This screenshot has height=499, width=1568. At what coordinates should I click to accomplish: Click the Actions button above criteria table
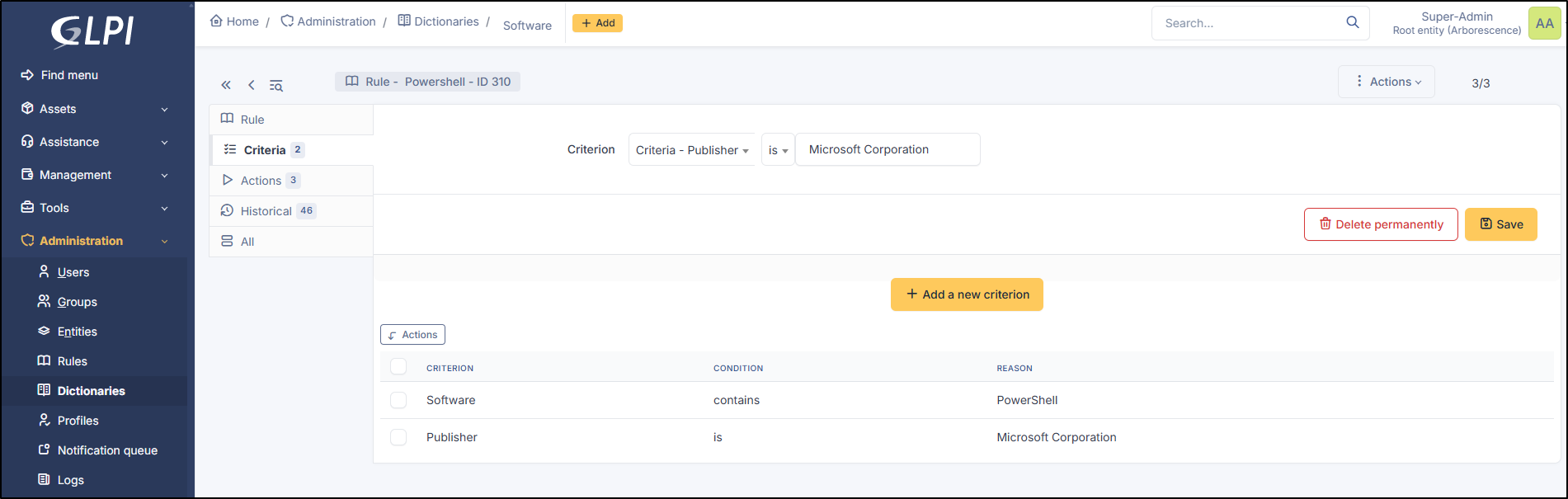tap(412, 335)
